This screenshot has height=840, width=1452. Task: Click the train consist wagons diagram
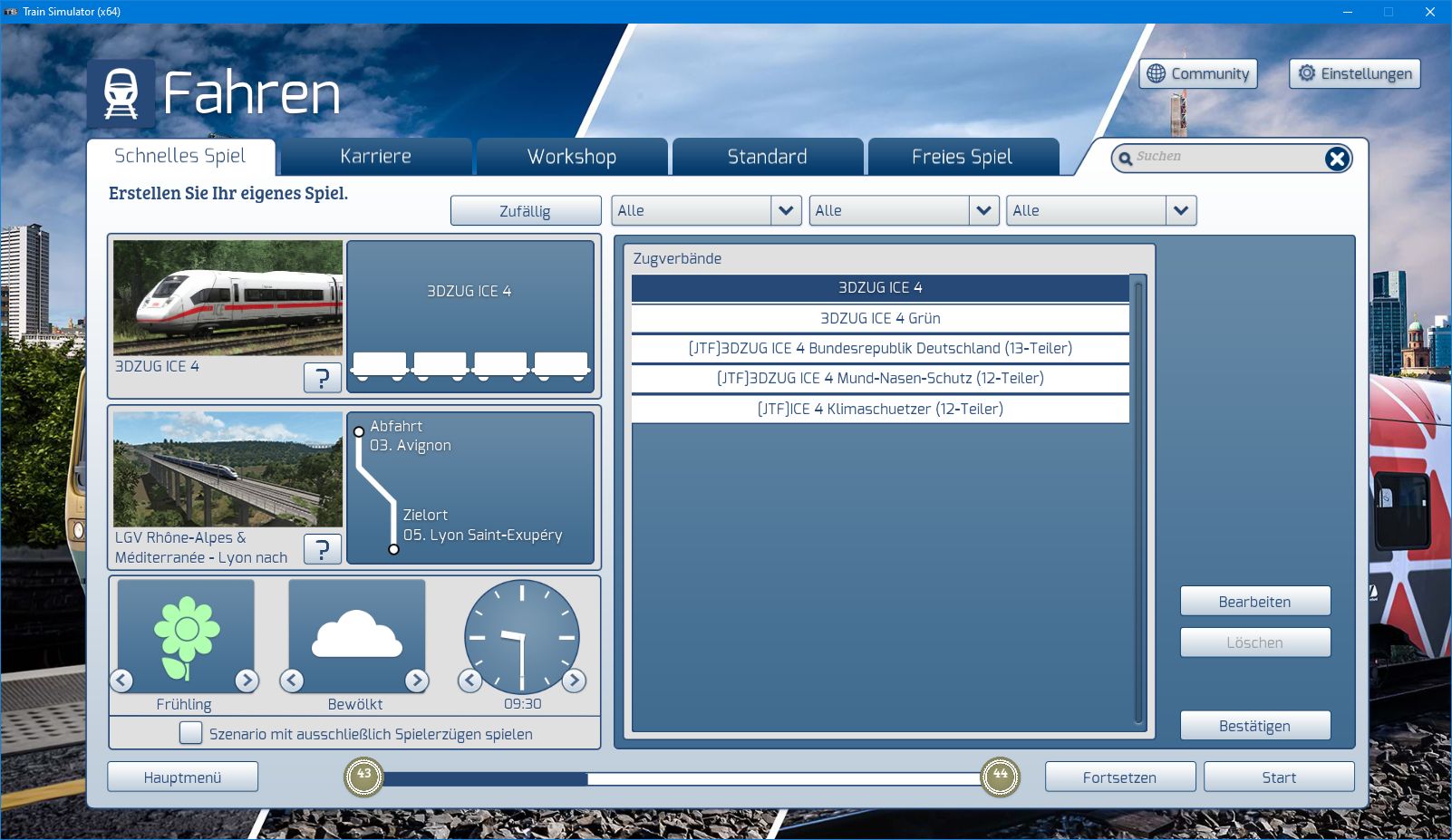point(470,364)
